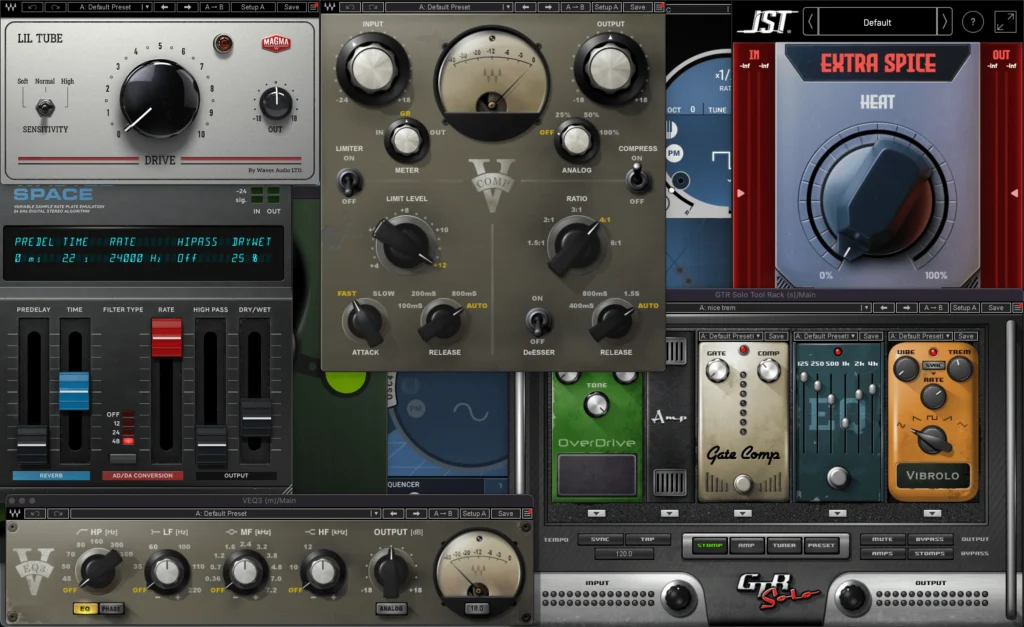The width and height of the screenshot is (1024, 627).
Task: Toggle the VEQ3 PHASE button
Action: [111, 608]
